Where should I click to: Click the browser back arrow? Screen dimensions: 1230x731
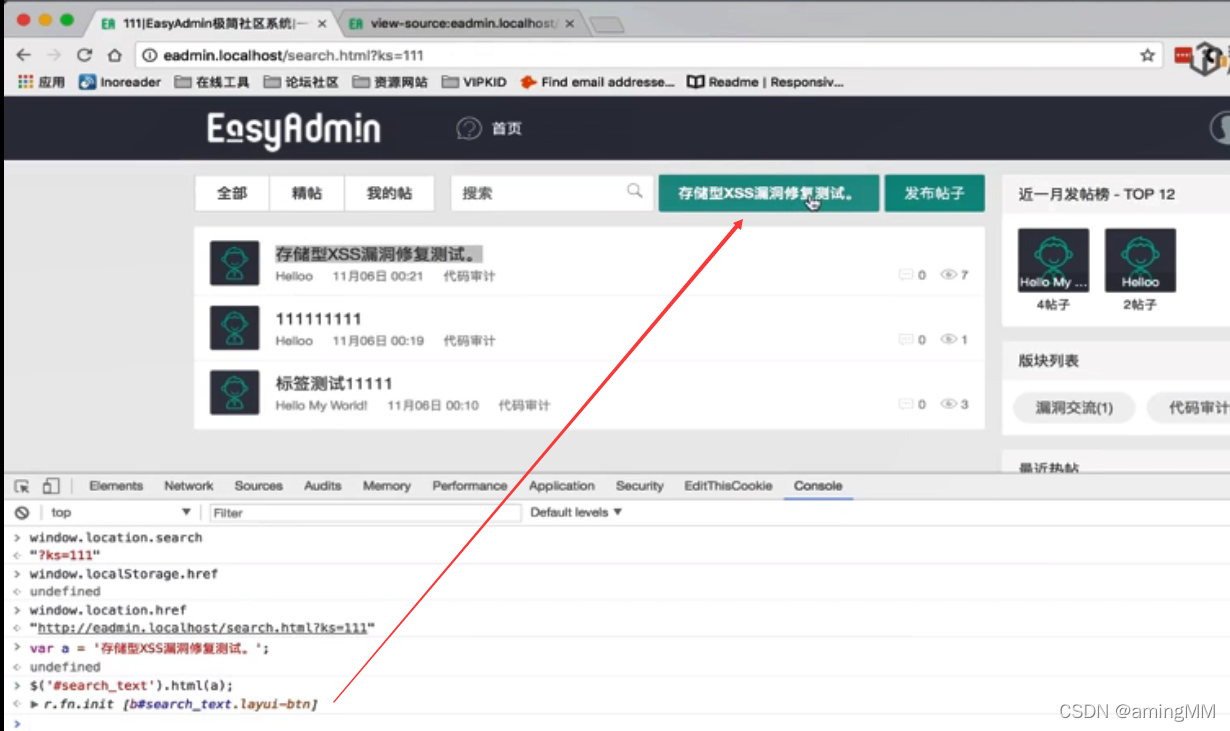click(24, 56)
